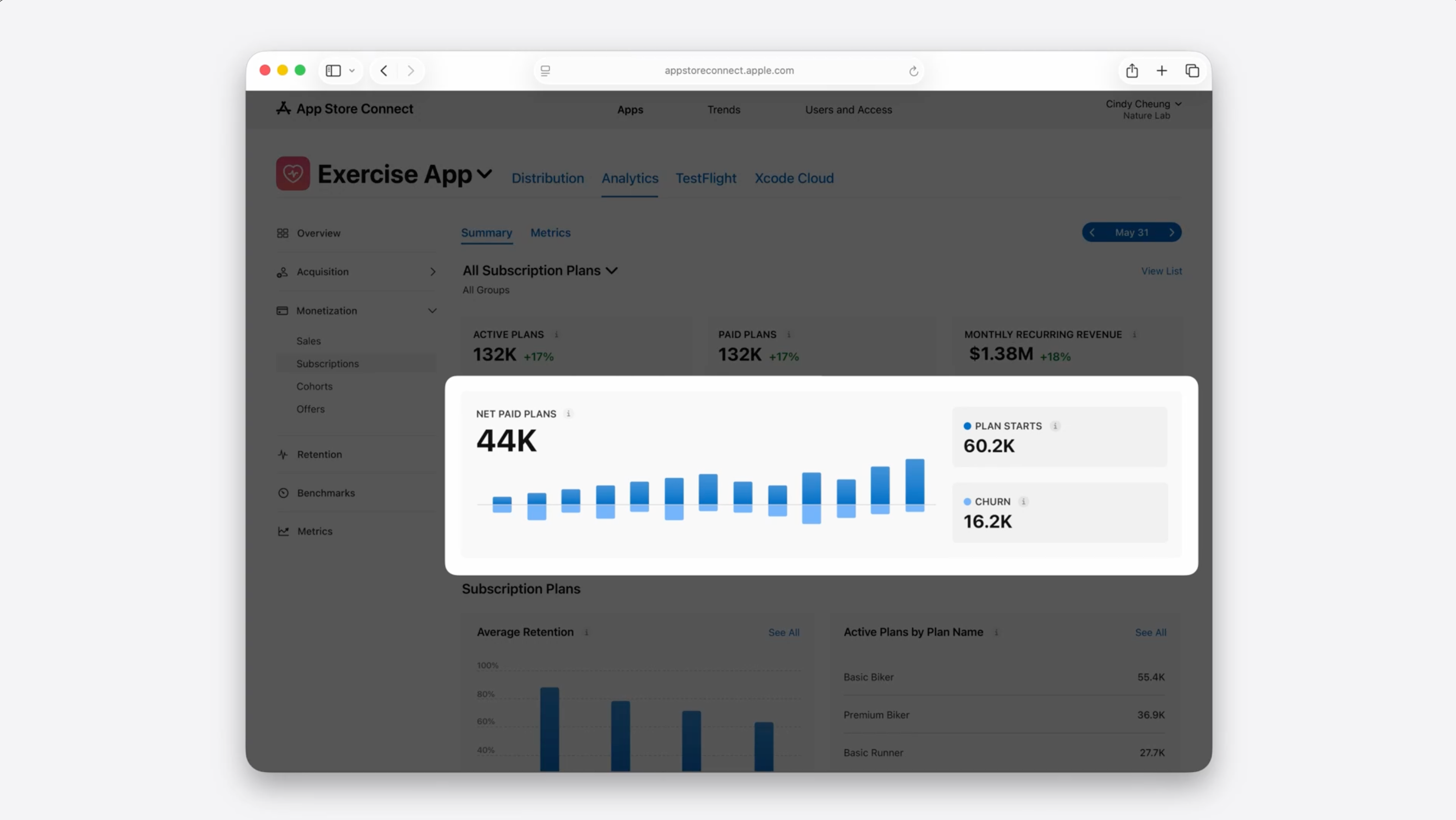Click the tallest rightmost bar in Net Paid Plans chart
This screenshot has height=820, width=1456.
(x=915, y=482)
